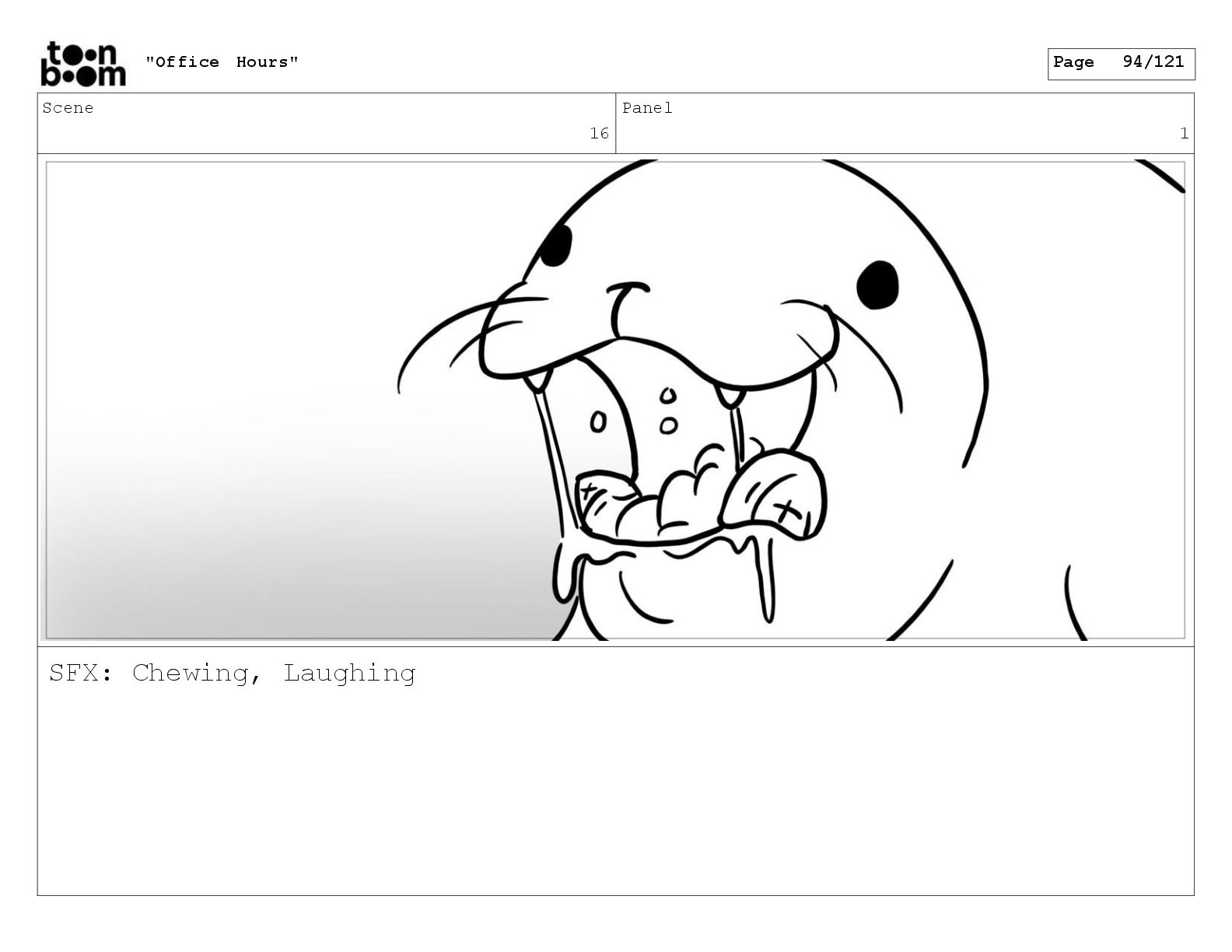
Task: Click the Scene label
Action: (68, 108)
